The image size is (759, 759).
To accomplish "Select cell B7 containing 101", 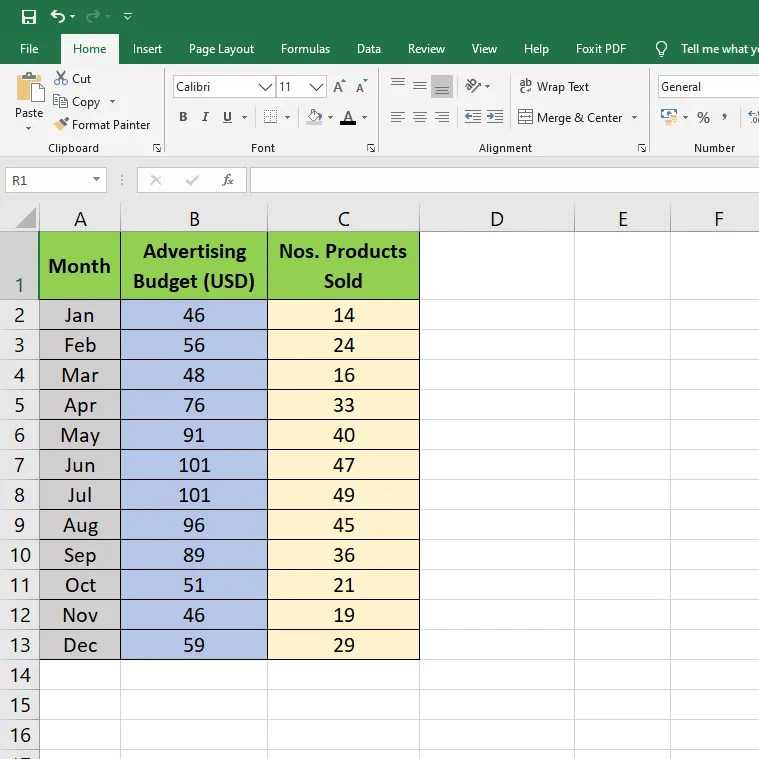I will click(194, 465).
